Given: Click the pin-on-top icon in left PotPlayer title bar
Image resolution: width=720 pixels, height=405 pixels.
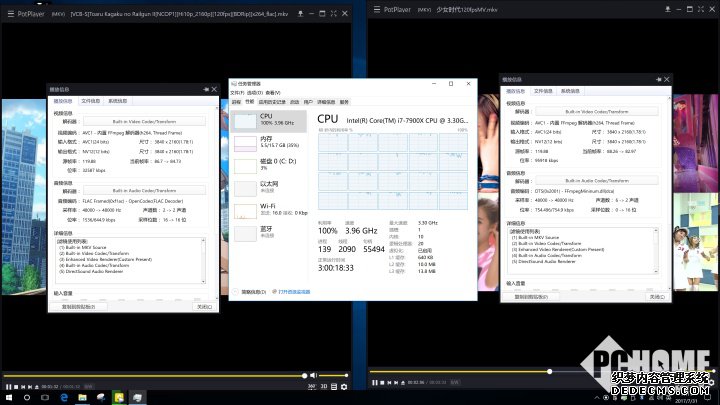Looking at the screenshot, I should coord(300,14).
